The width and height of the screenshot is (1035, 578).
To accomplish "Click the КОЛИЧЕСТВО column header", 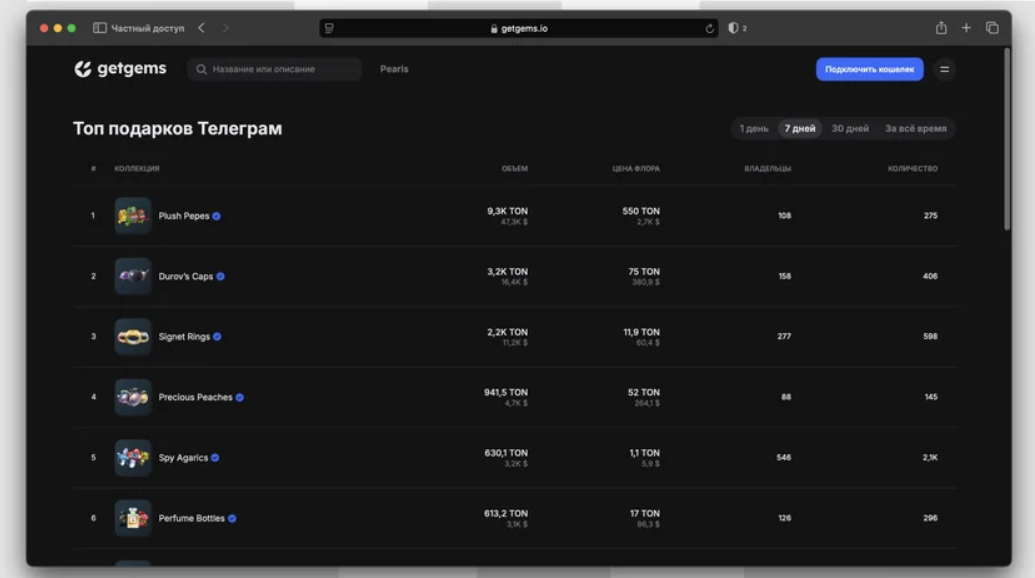I will (x=912, y=168).
